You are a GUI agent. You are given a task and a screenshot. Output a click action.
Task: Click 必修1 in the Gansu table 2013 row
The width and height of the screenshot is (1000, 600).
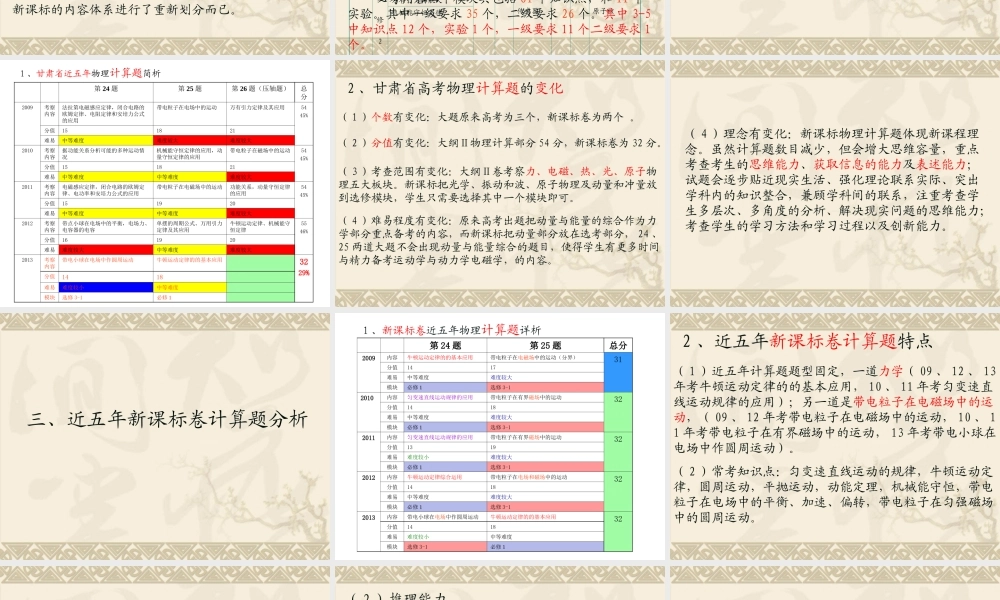(x=164, y=298)
